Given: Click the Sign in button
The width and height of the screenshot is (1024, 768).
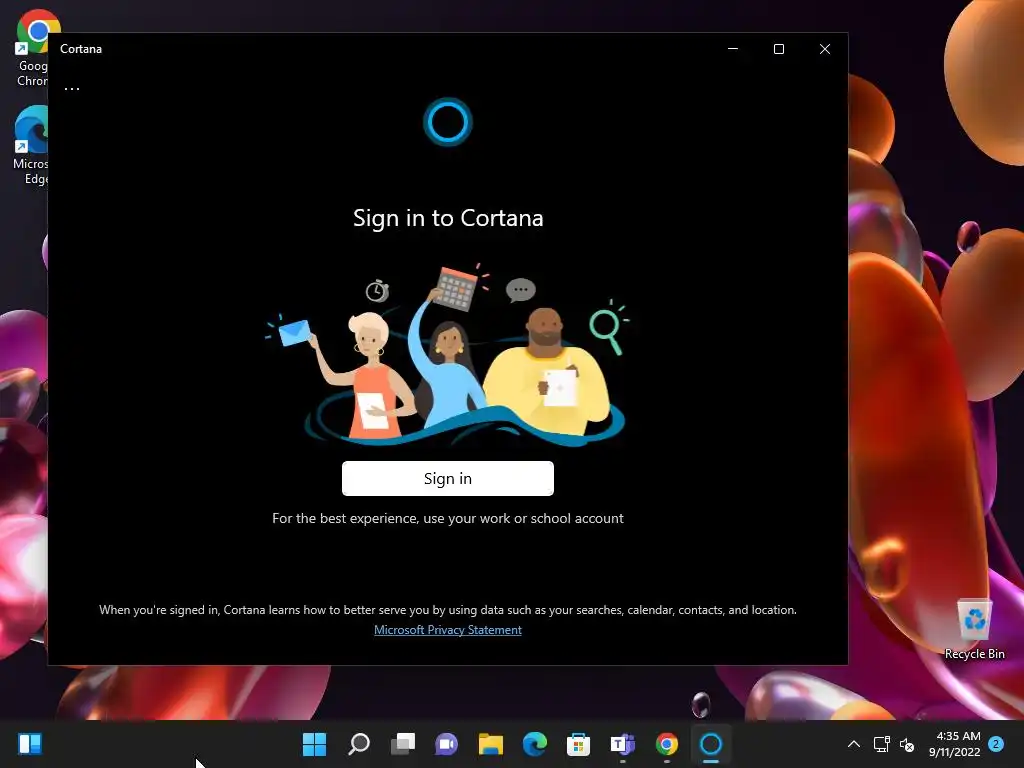Looking at the screenshot, I should [447, 478].
